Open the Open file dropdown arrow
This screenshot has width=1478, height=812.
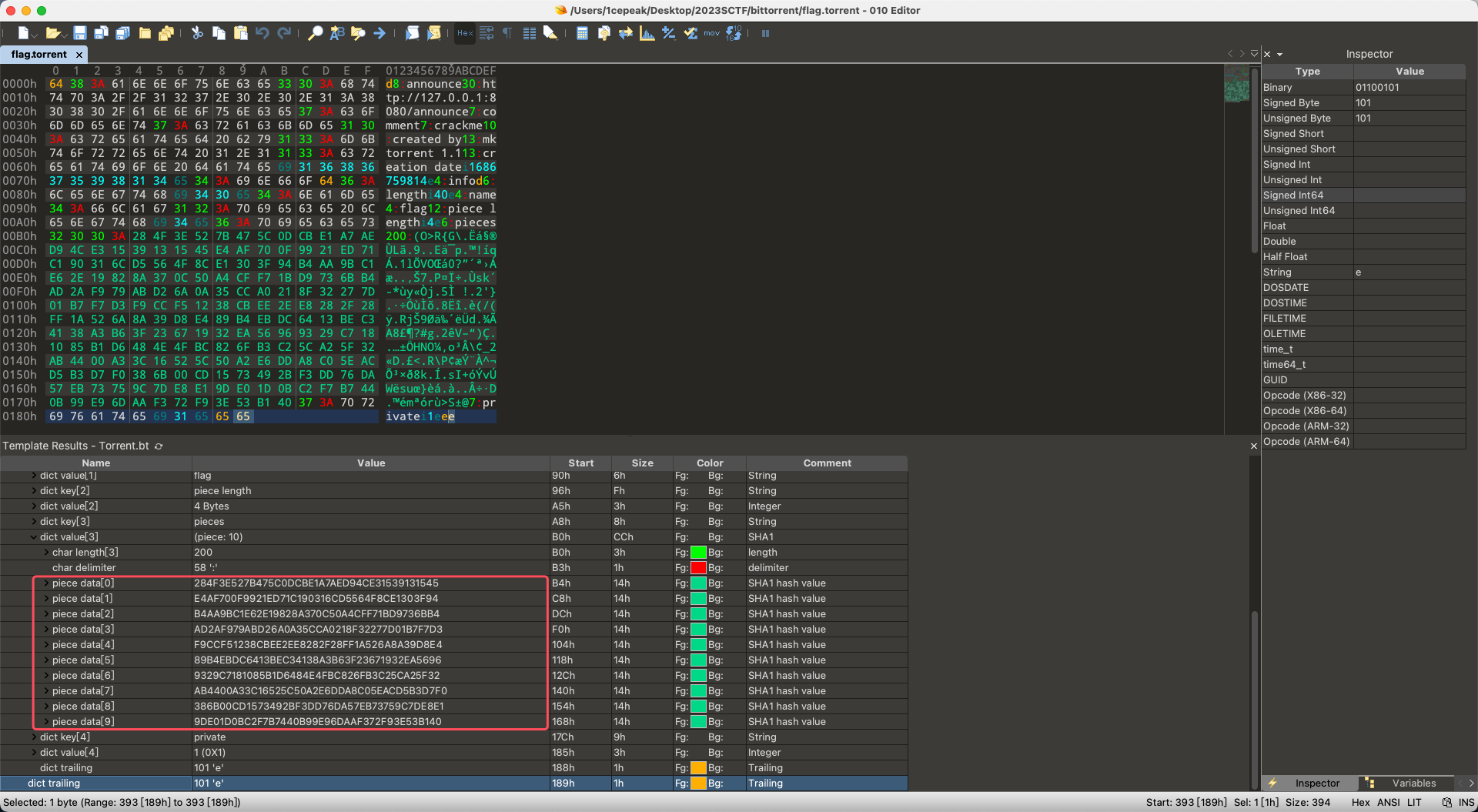[x=63, y=35]
